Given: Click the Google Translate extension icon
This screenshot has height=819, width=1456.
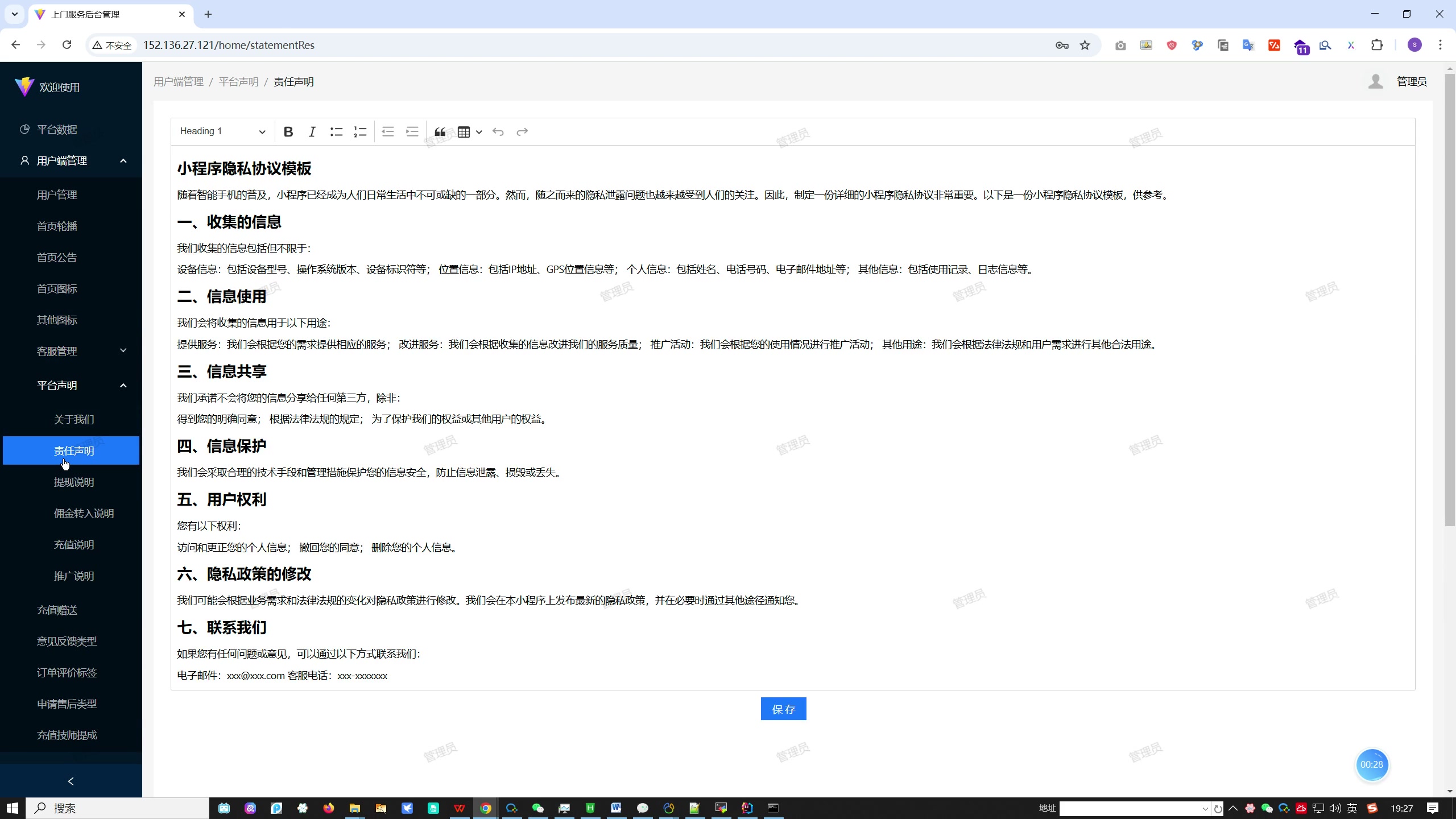Looking at the screenshot, I should point(1248,45).
